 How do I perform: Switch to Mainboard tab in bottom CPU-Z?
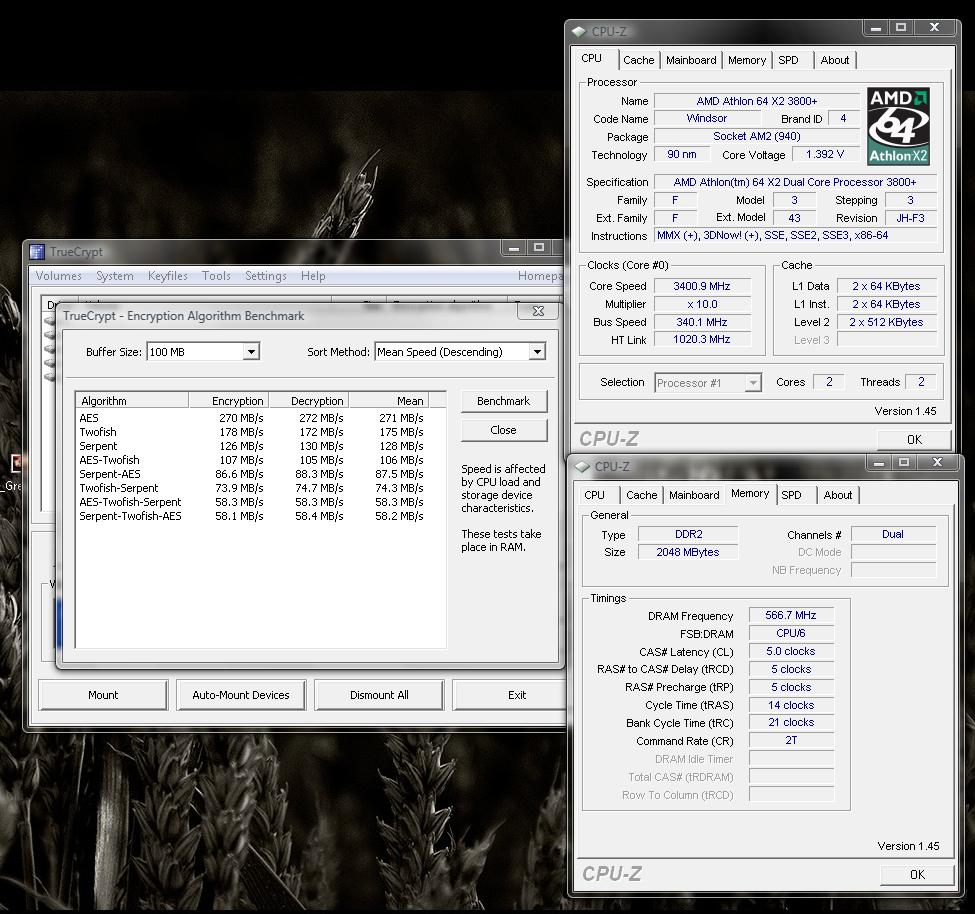pyautogui.click(x=694, y=495)
